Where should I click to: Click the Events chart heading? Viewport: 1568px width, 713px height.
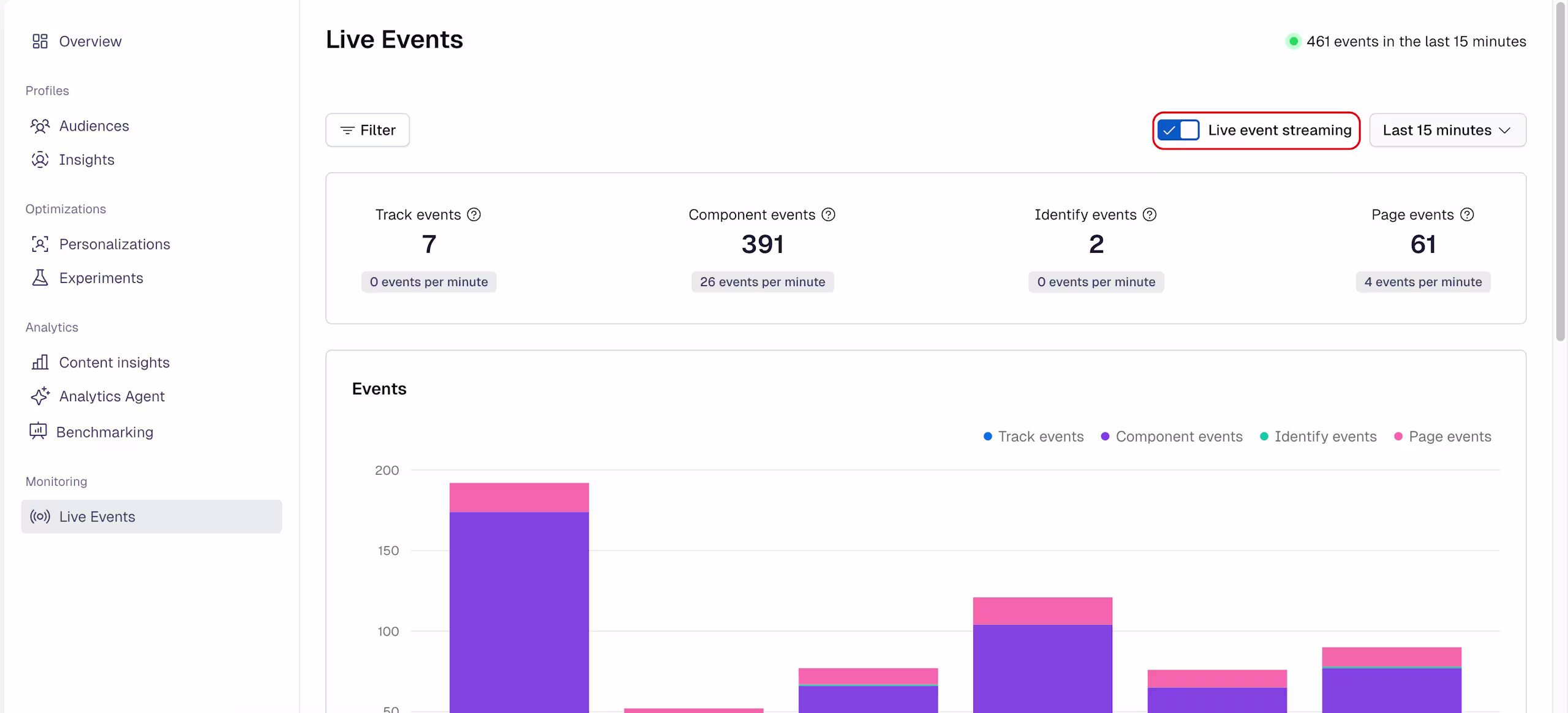tap(379, 388)
